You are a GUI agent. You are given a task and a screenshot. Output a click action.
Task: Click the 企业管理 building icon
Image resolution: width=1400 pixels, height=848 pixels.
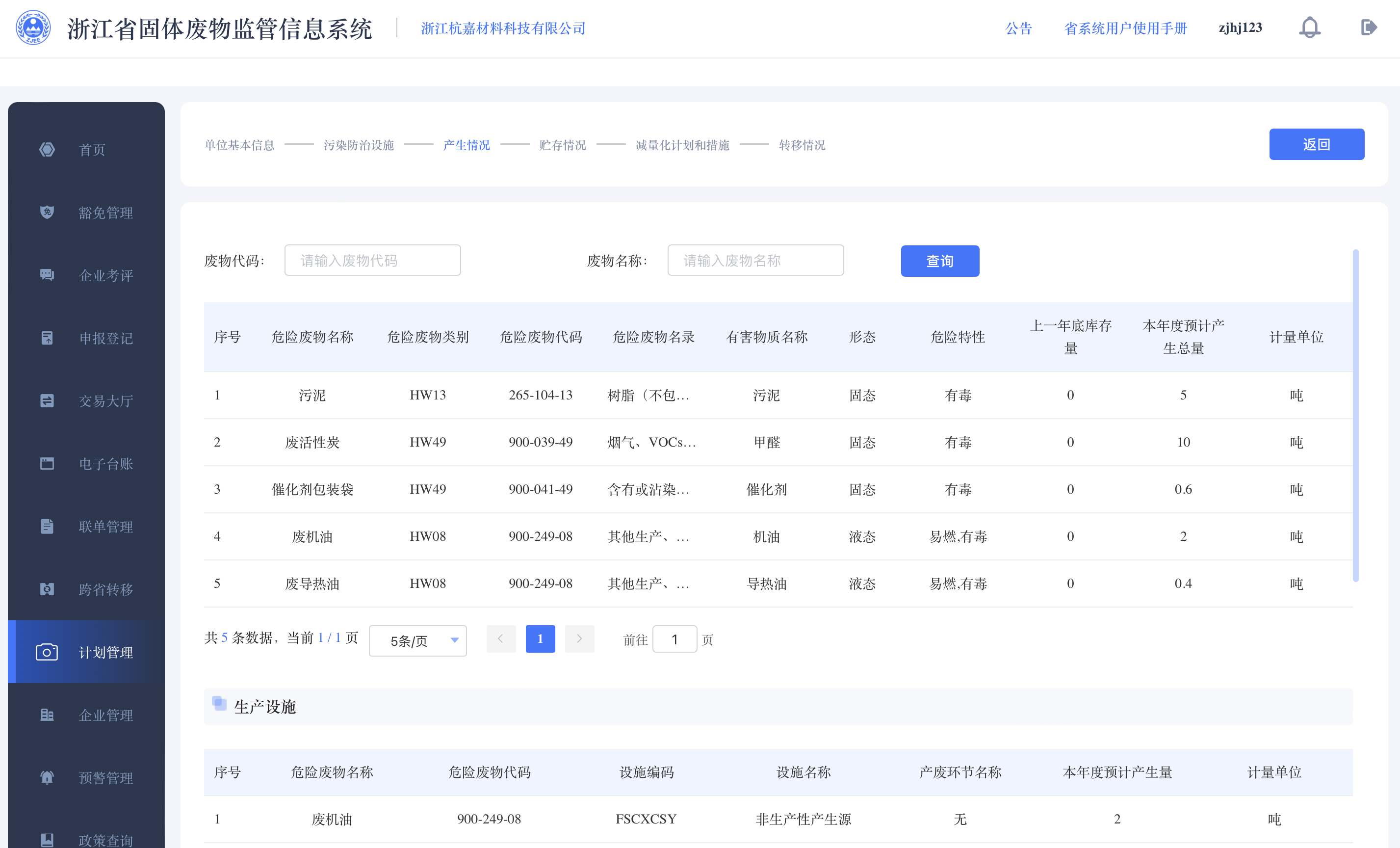pyautogui.click(x=47, y=715)
